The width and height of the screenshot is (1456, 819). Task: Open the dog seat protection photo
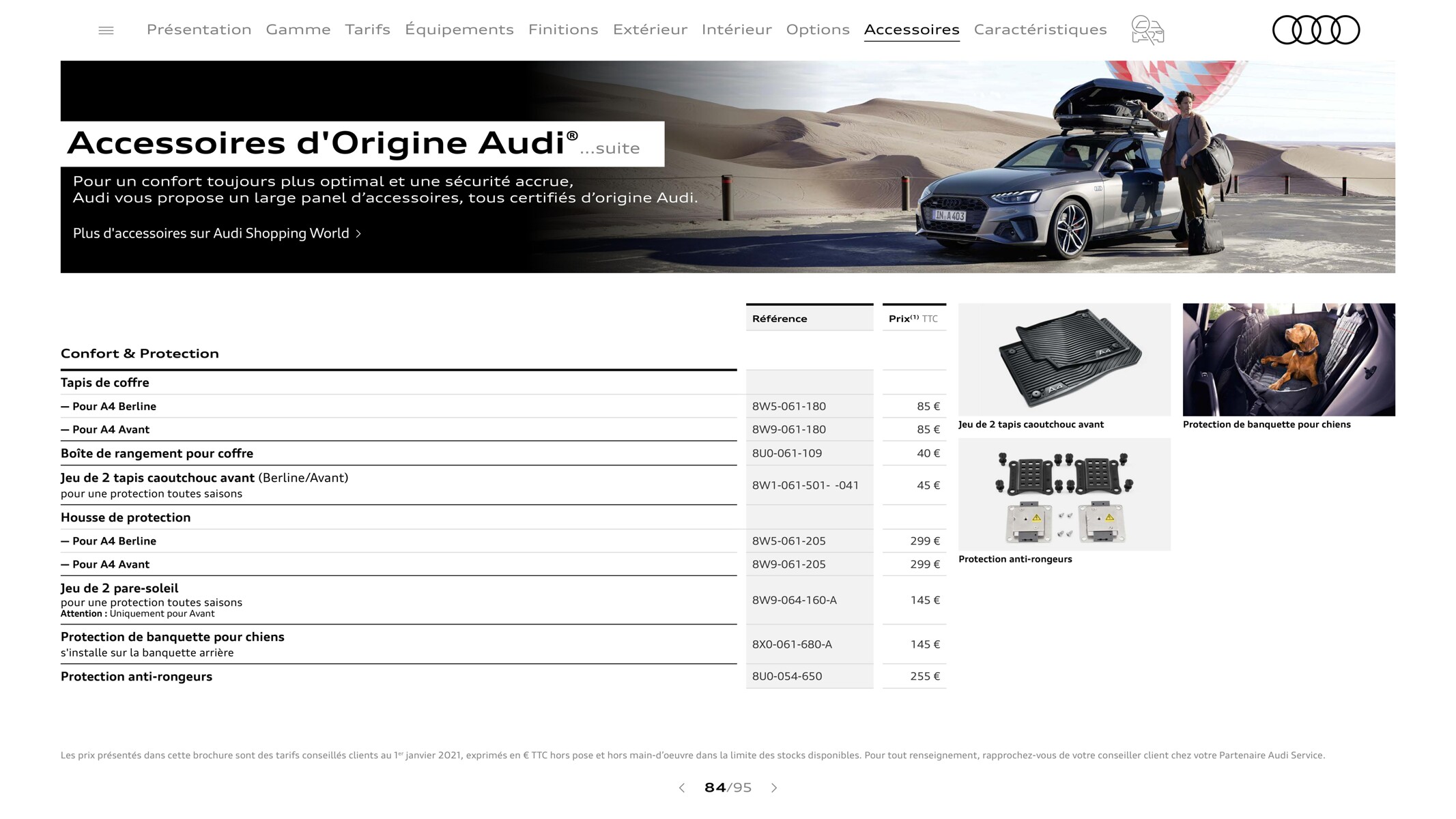pos(1289,360)
